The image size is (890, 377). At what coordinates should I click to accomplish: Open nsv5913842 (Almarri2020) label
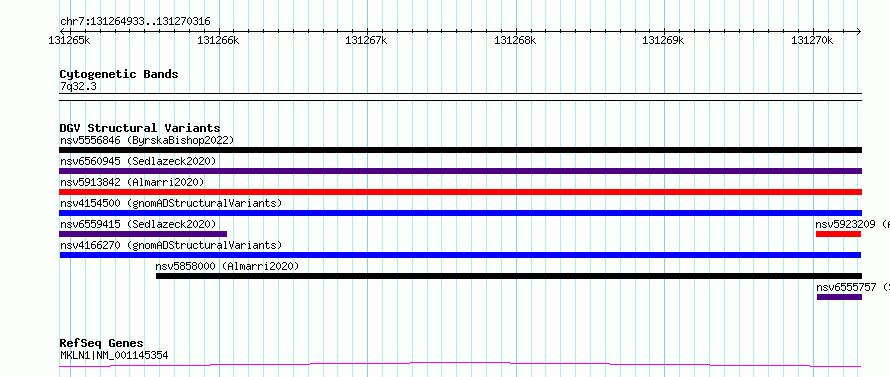pos(132,182)
